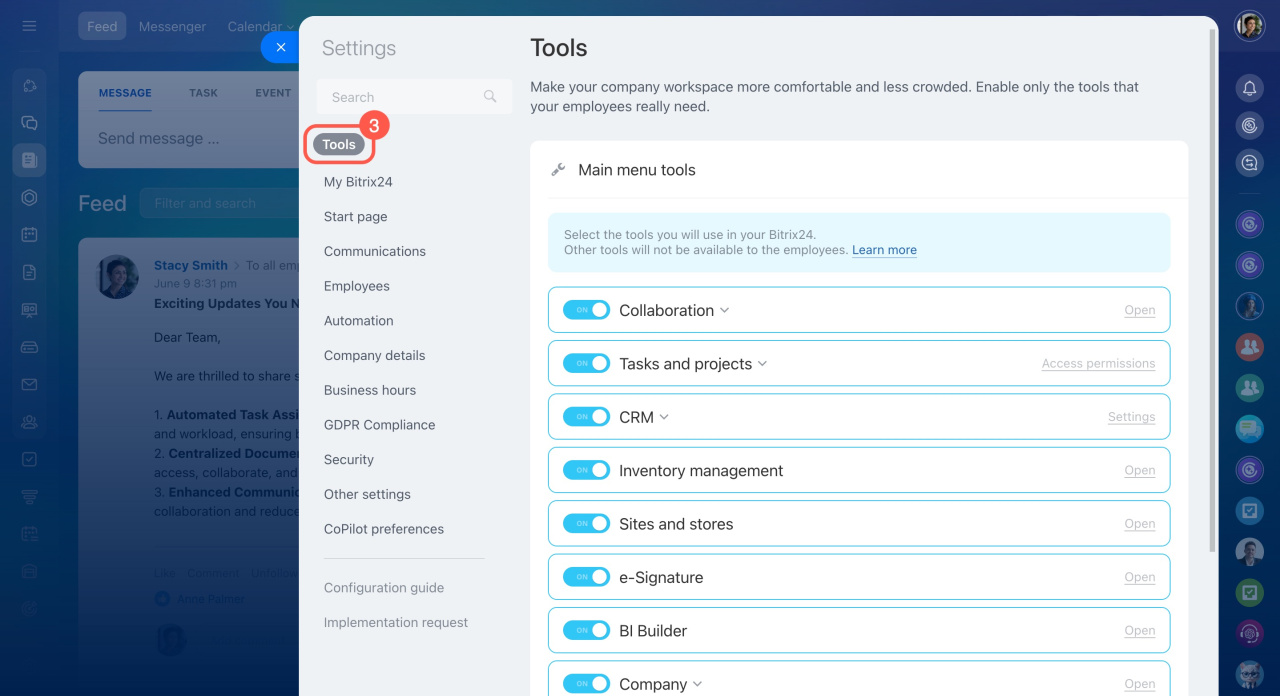Toggle the BI Builder switch
This screenshot has height=696, width=1280.
coord(586,631)
